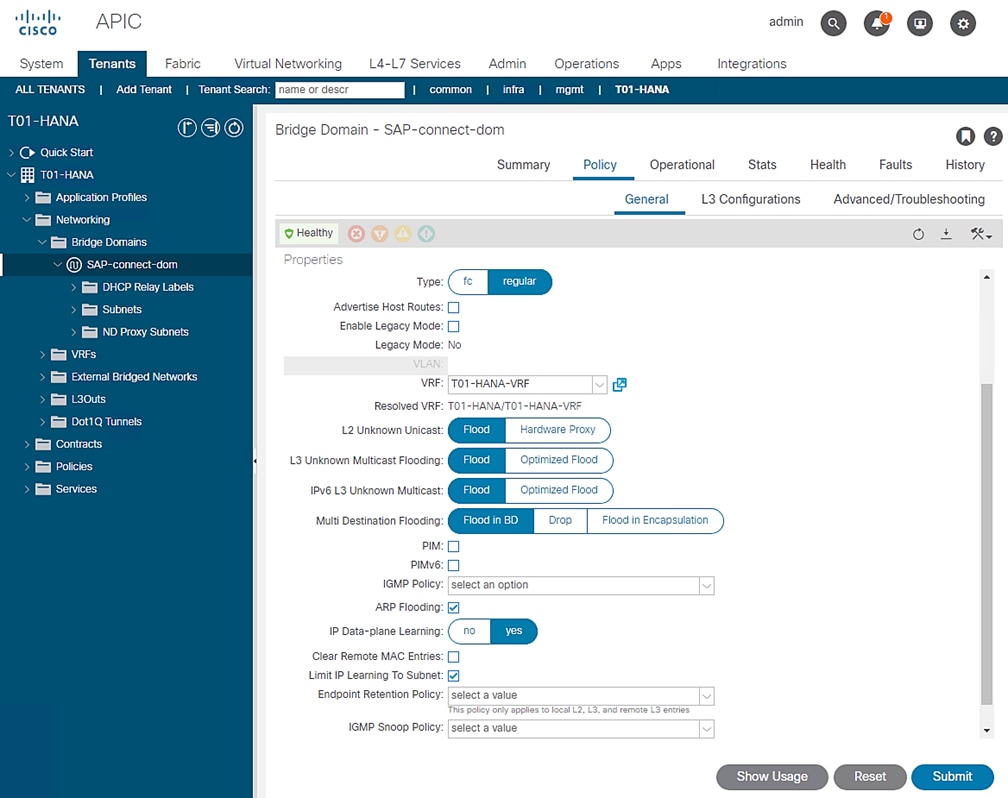Viewport: 1008px width, 798px height.
Task: Expand the L3Outs folder
Action: (x=42, y=400)
